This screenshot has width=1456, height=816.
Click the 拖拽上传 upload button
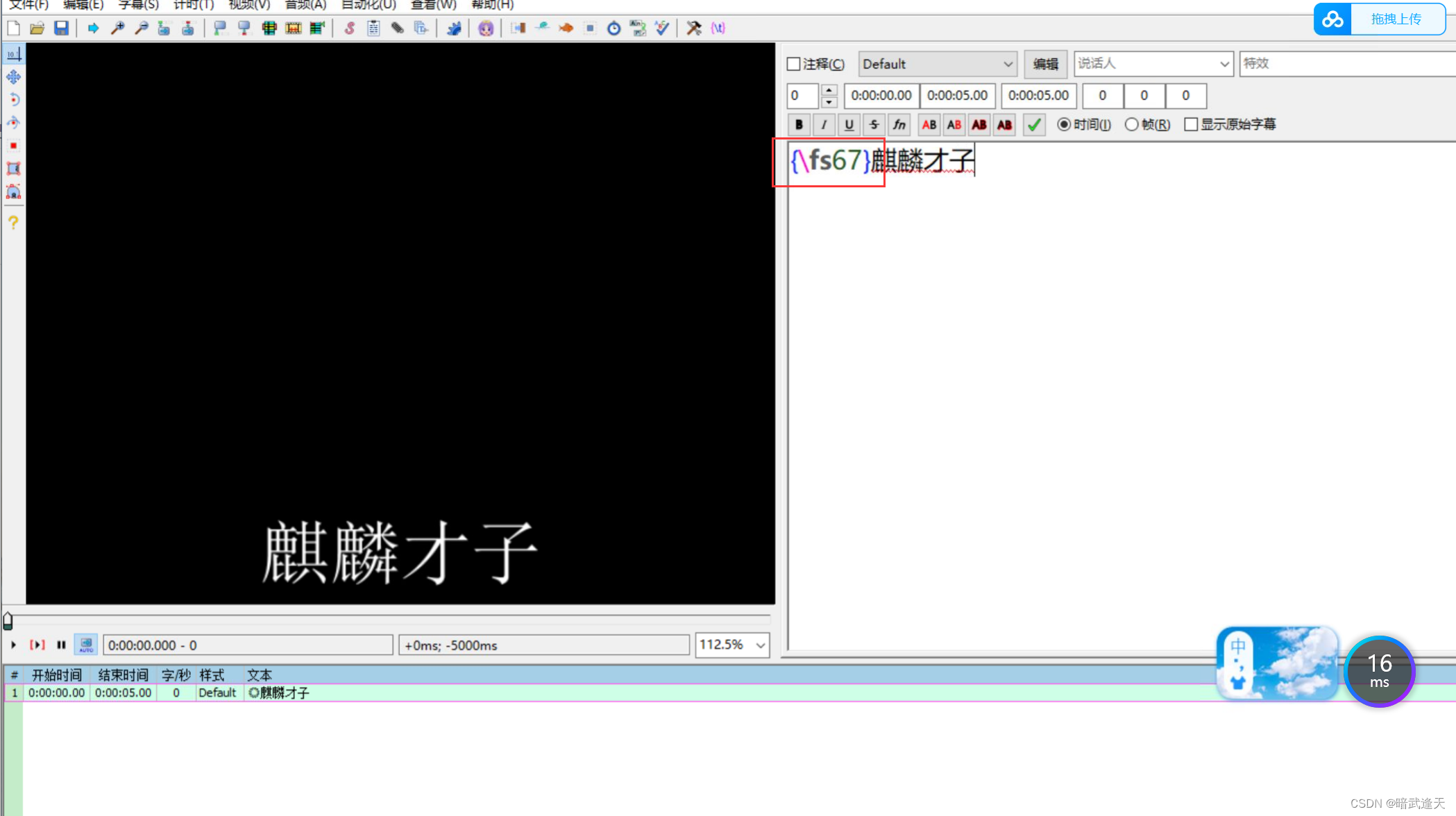[x=1397, y=19]
